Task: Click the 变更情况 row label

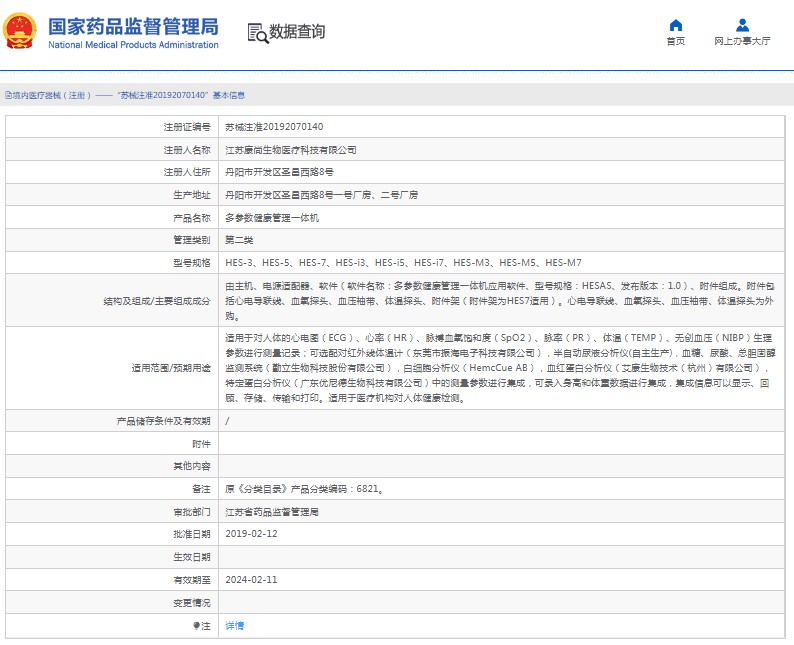Action: click(192, 603)
